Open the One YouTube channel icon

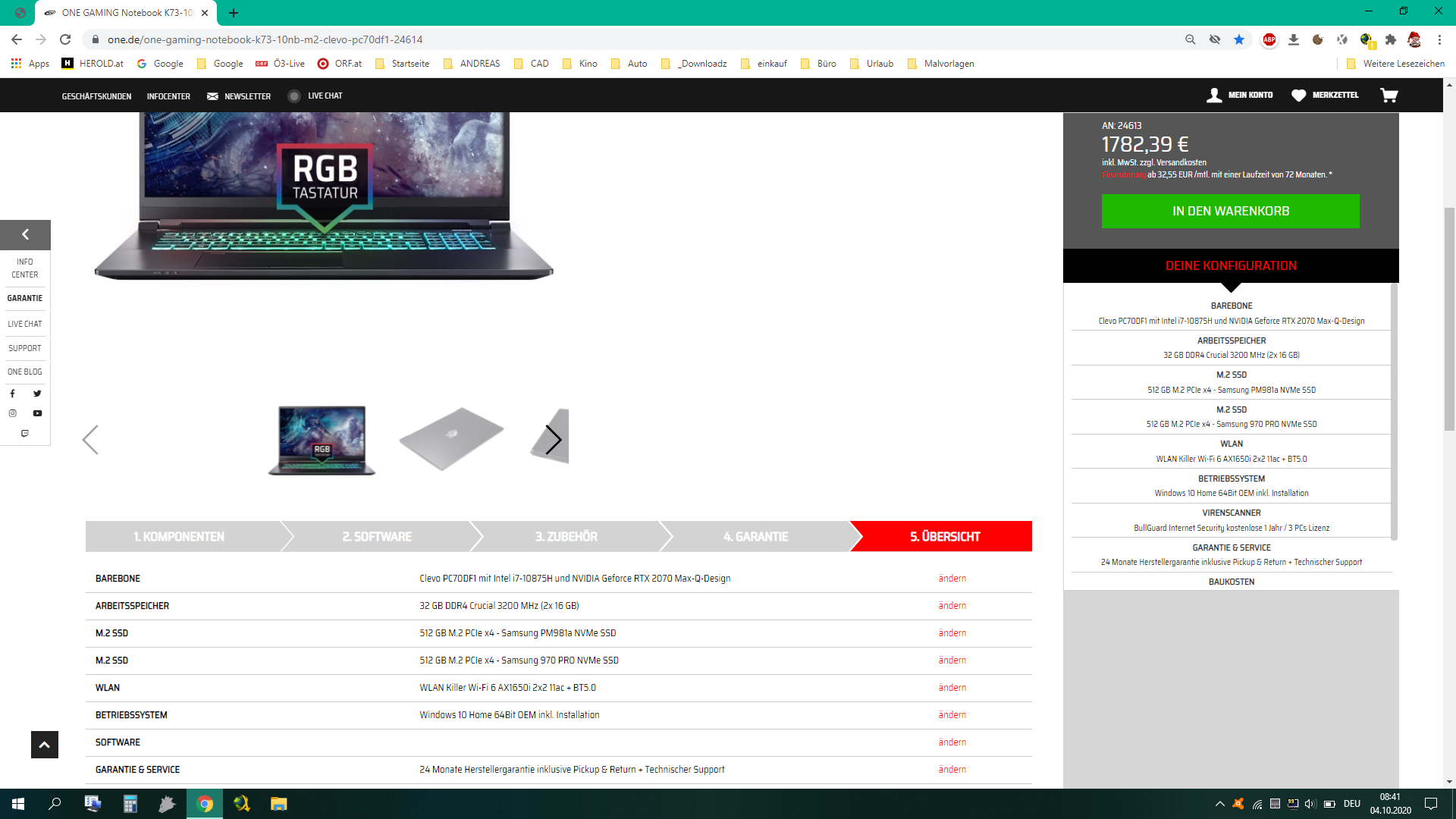tap(37, 413)
